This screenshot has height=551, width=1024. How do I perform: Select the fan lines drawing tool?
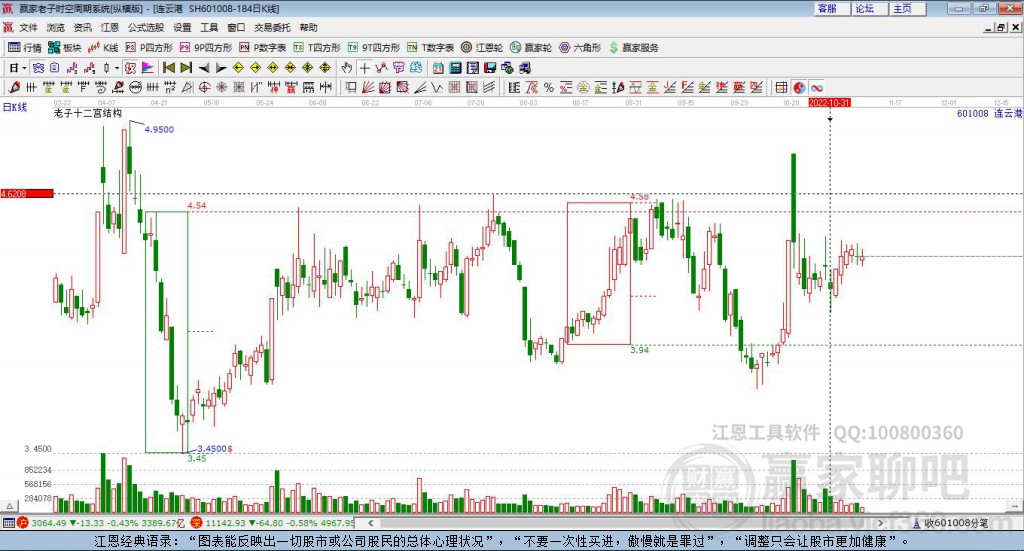[x=368, y=87]
